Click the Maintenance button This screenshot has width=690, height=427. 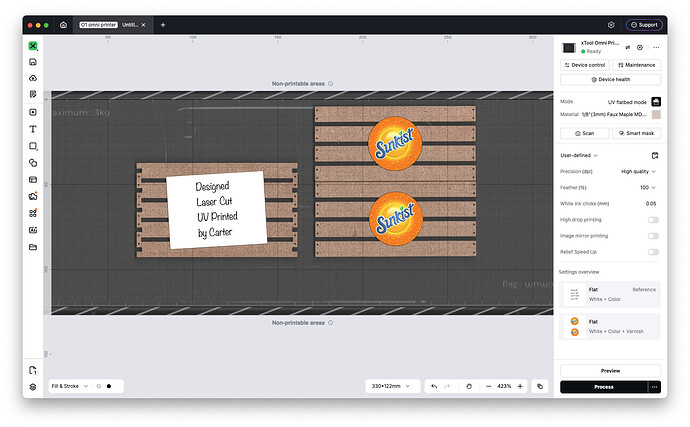[636, 65]
